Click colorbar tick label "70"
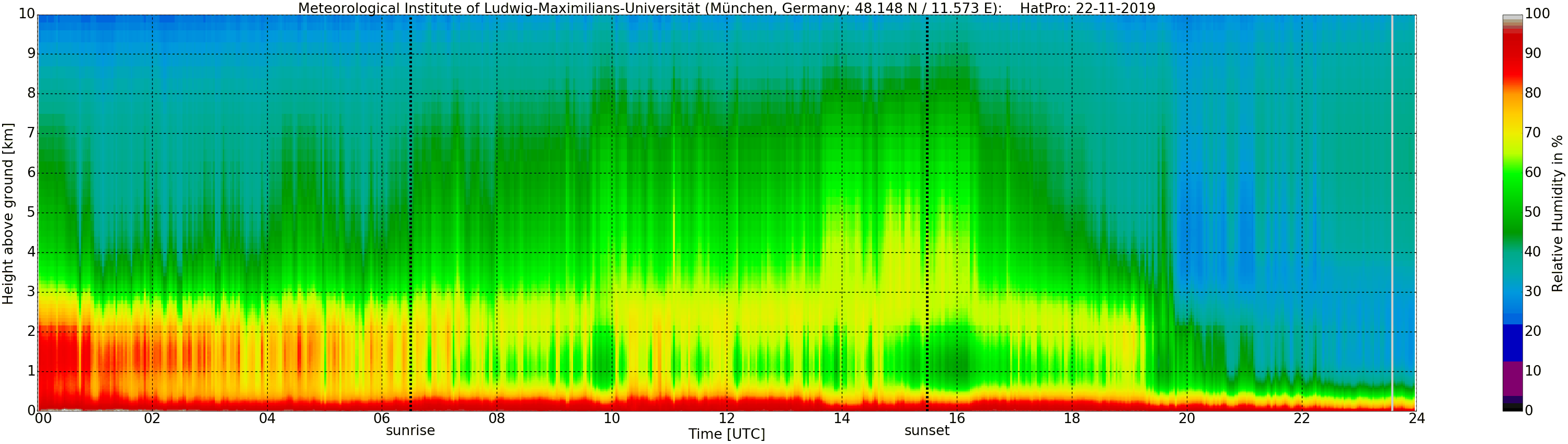Viewport: 1568px width, 444px height. pyautogui.click(x=1532, y=133)
